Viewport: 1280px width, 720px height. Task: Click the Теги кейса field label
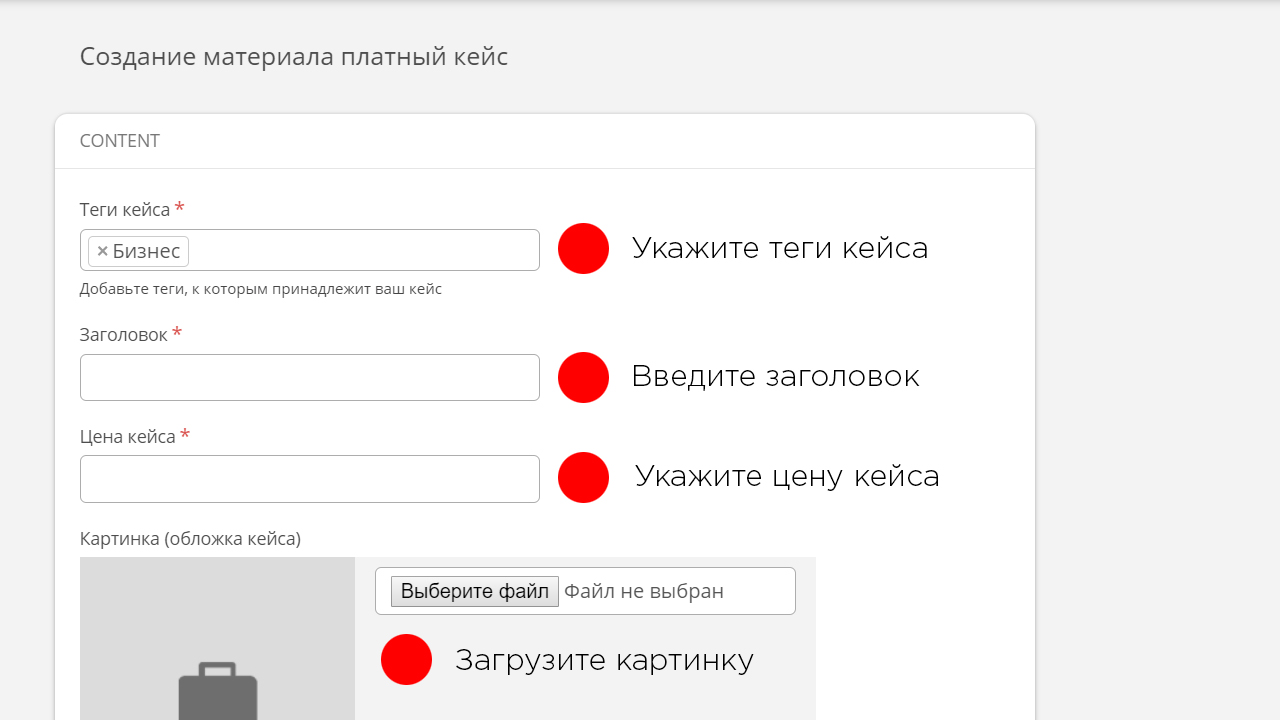(x=125, y=210)
